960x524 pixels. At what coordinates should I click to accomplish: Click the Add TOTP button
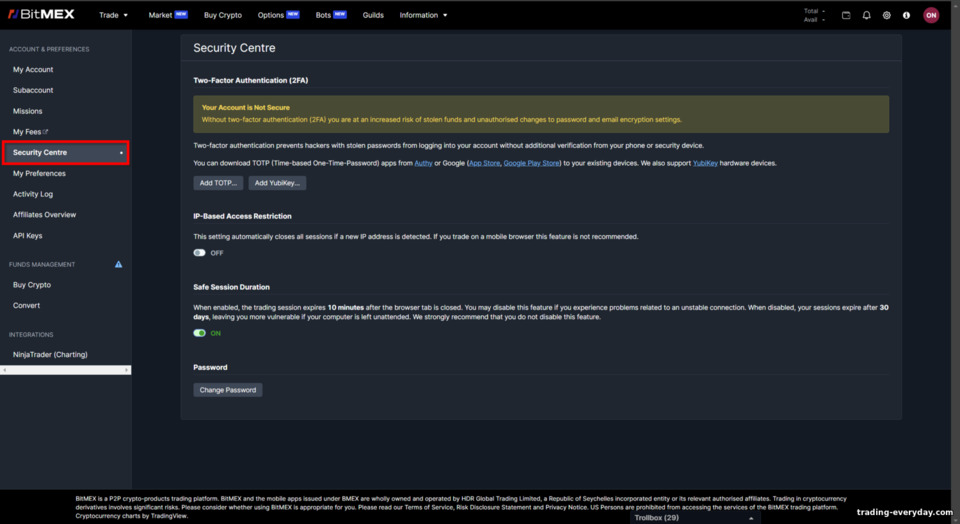tap(218, 183)
